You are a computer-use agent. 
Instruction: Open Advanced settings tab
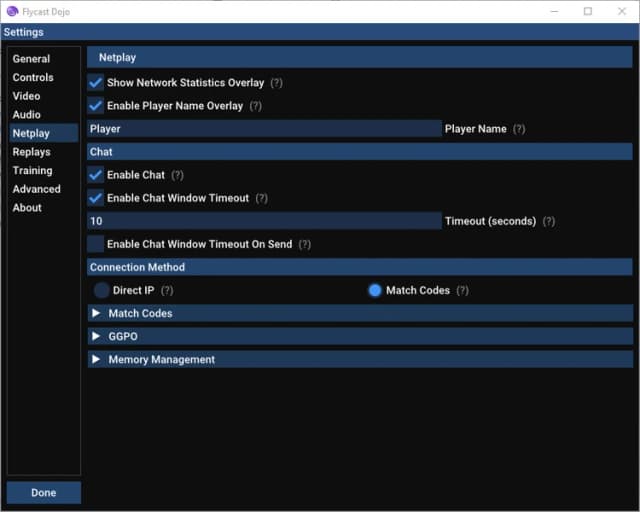pyautogui.click(x=44, y=189)
